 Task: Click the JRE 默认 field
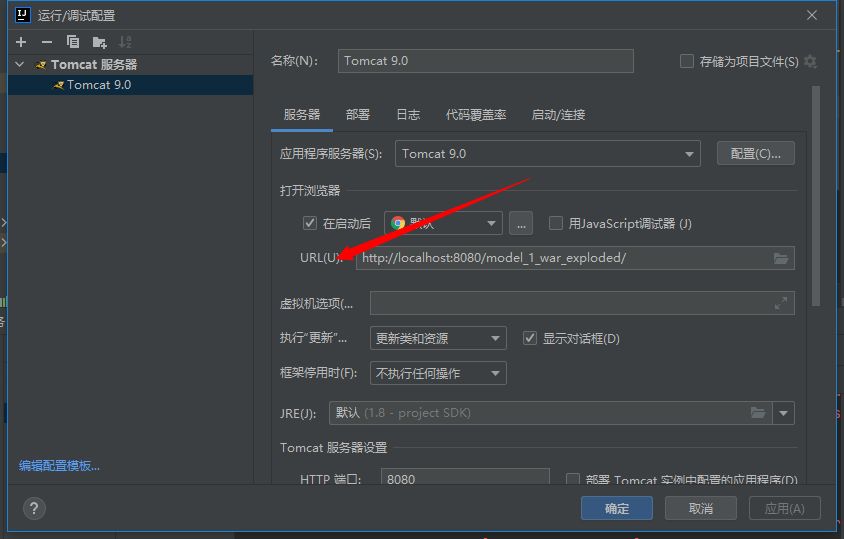pyautogui.click(x=550, y=413)
